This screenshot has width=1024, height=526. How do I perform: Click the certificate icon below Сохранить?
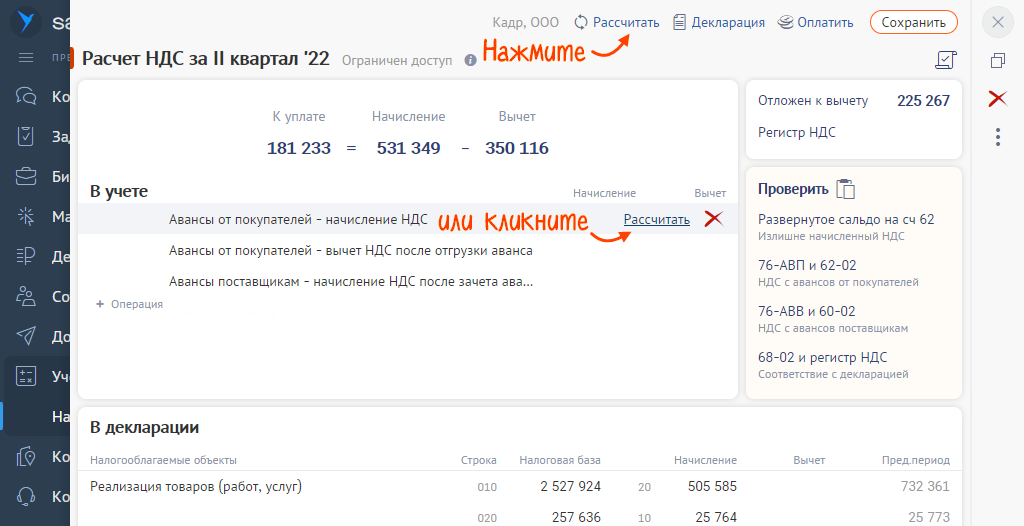click(946, 60)
